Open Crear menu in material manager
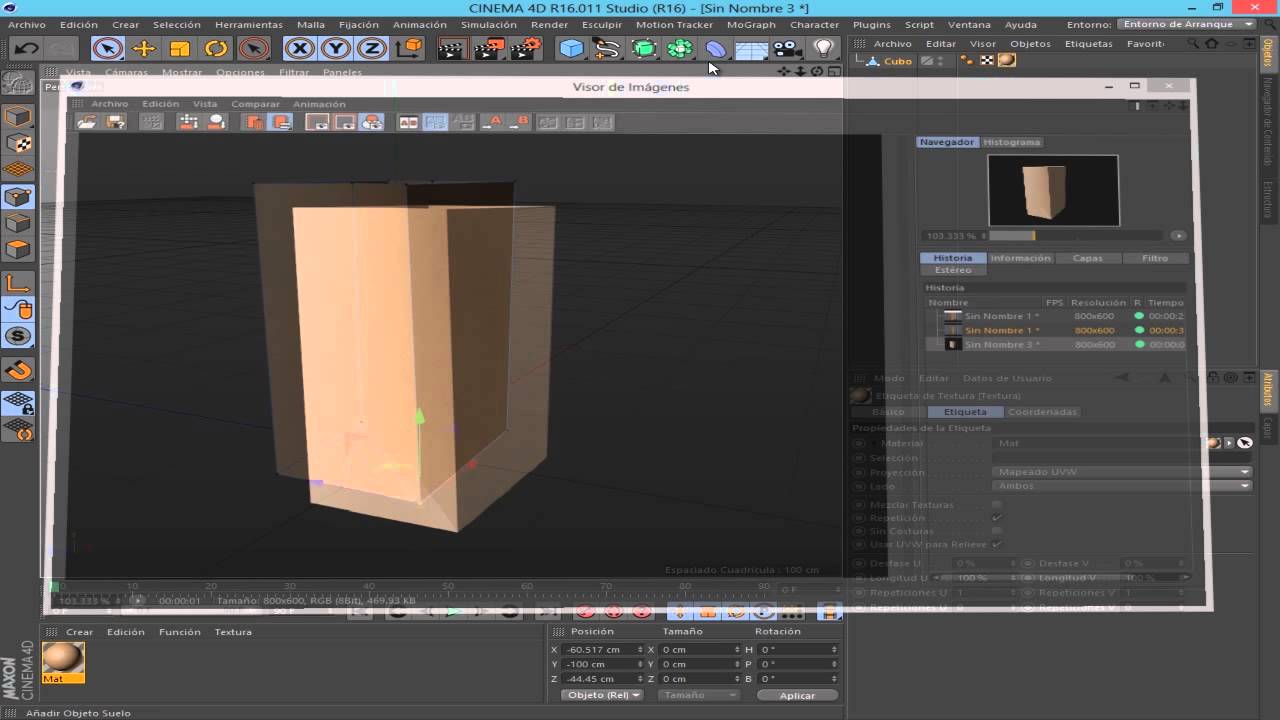Viewport: 1280px width, 720px height. click(79, 632)
